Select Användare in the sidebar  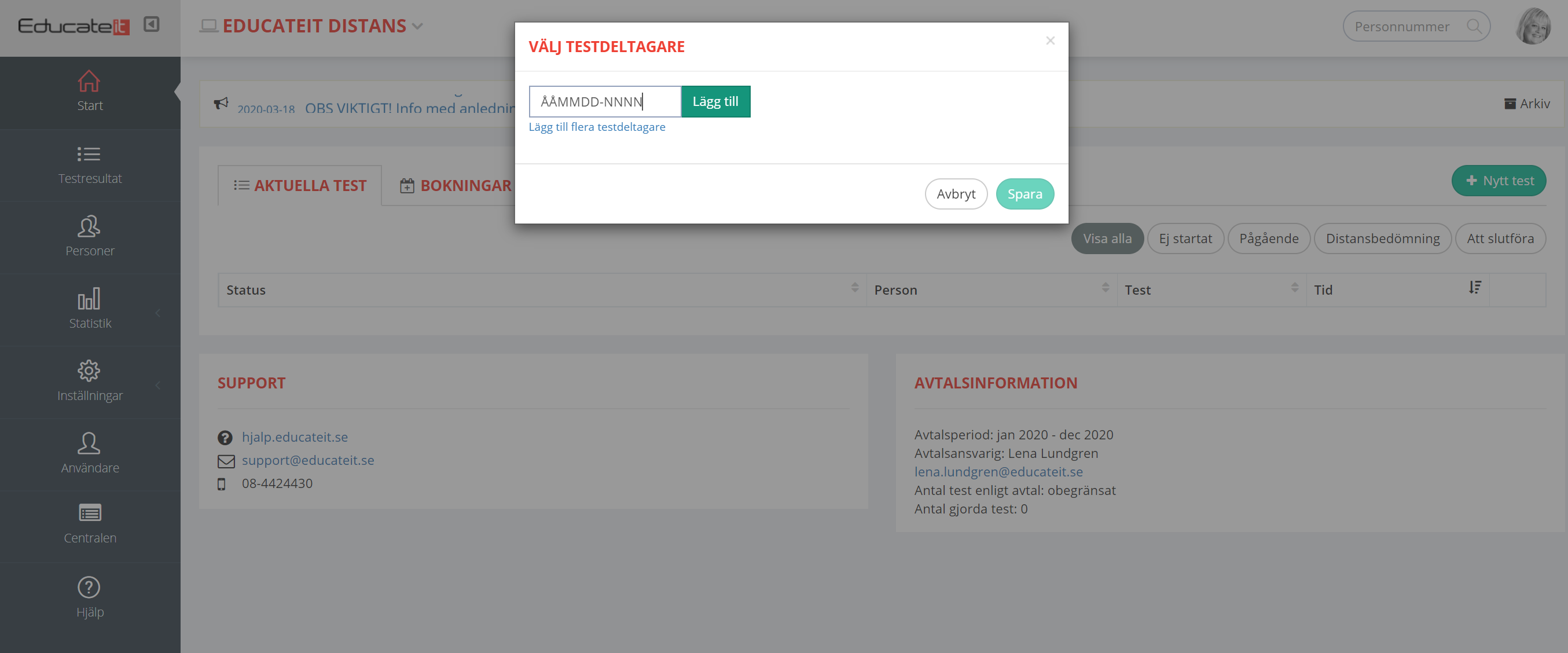pos(90,454)
